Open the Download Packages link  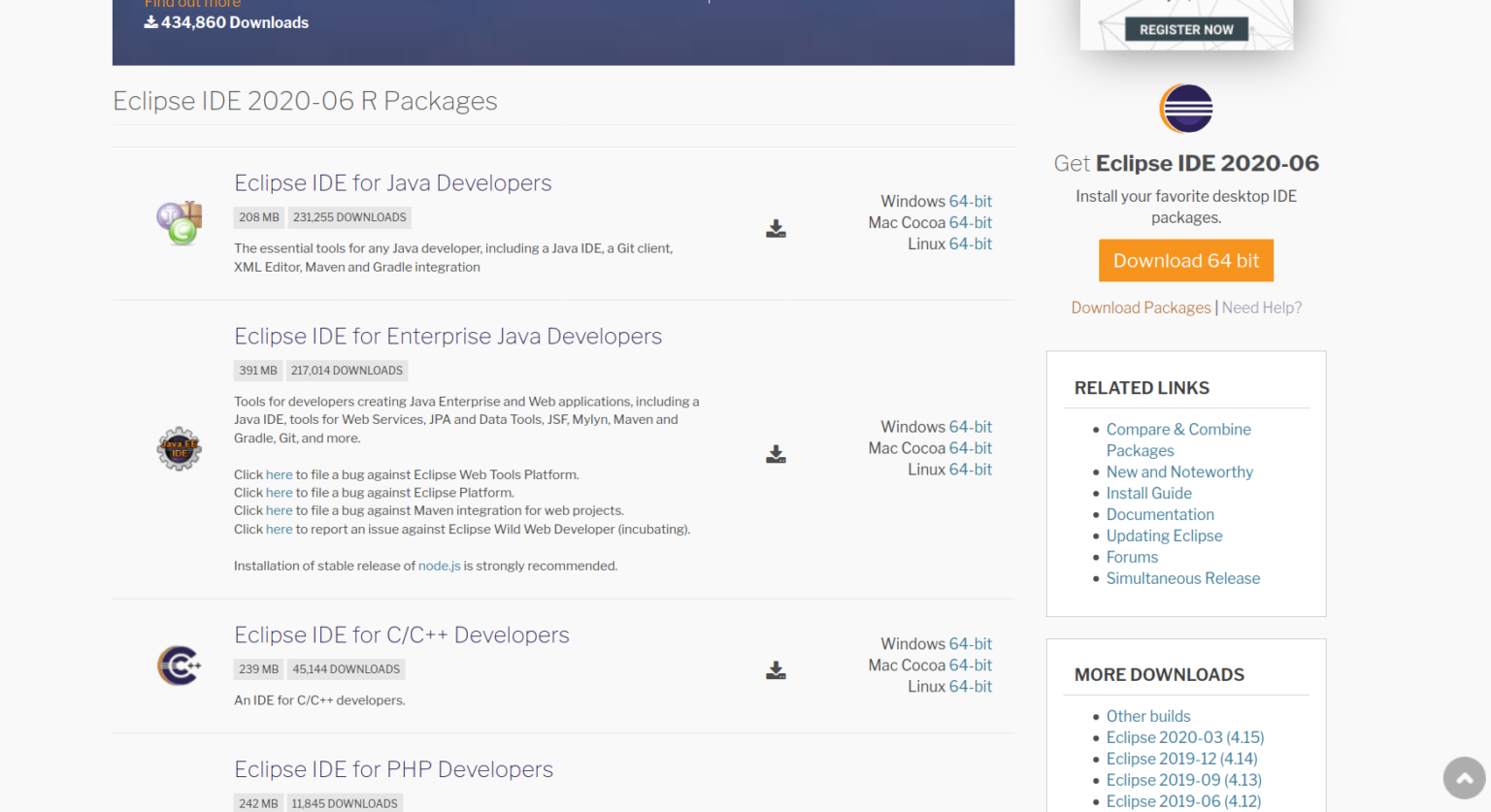(x=1141, y=308)
